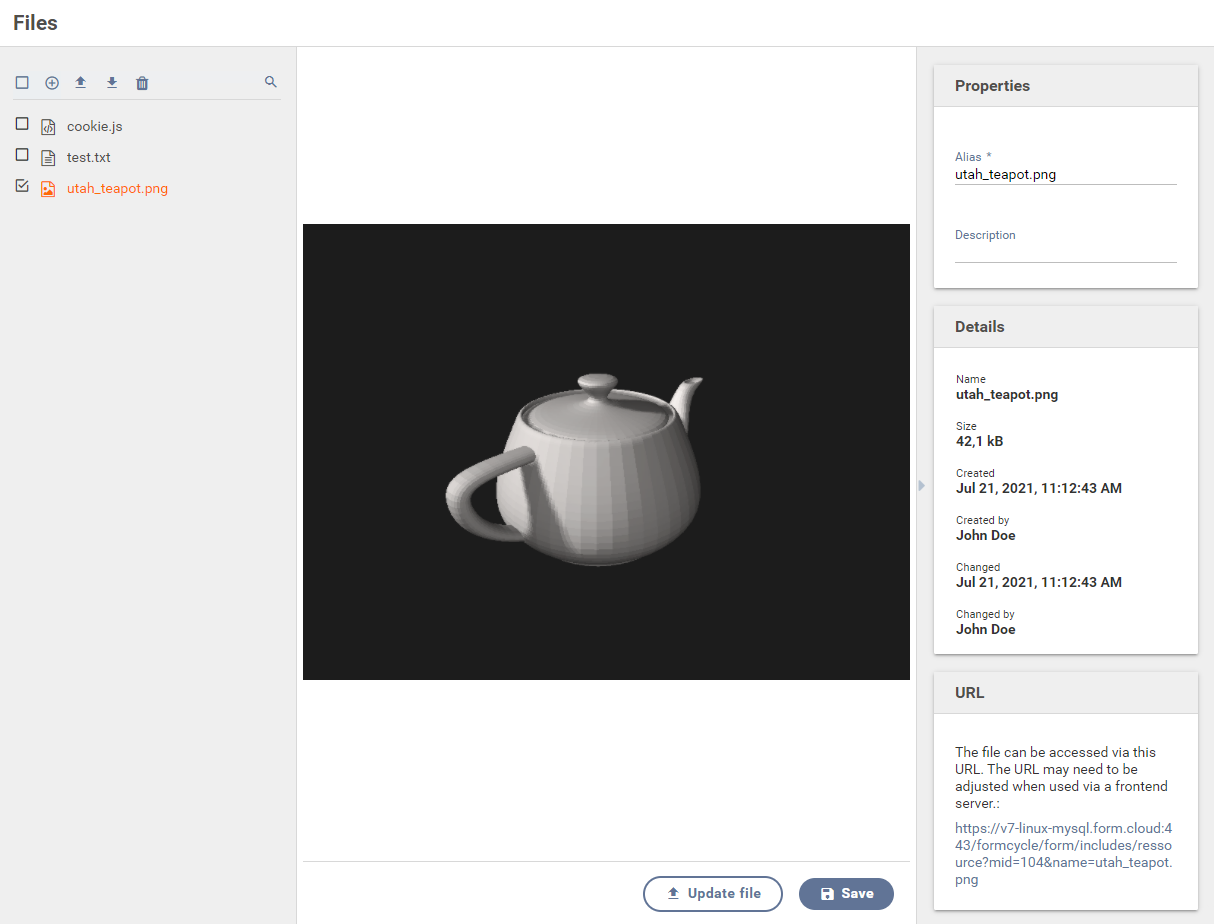Click the document icon of test.txt

coord(48,158)
